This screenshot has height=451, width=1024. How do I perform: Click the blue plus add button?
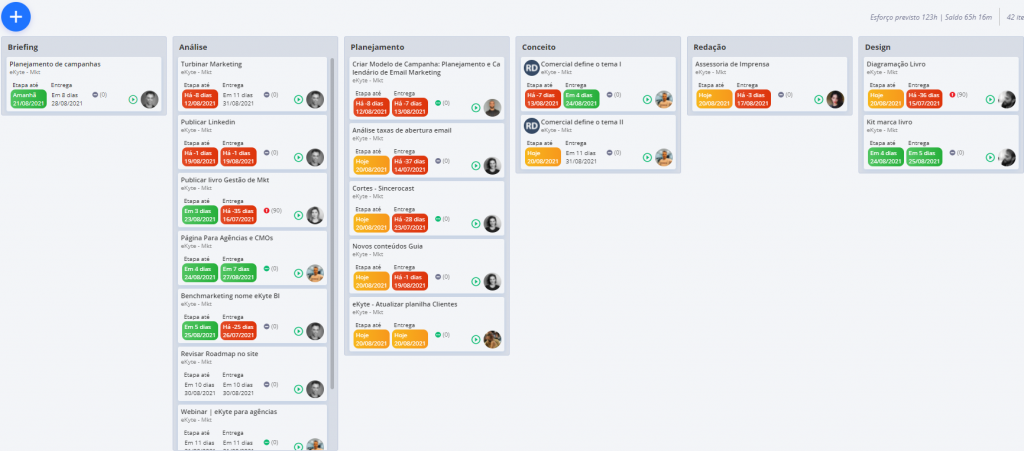click(x=16, y=17)
